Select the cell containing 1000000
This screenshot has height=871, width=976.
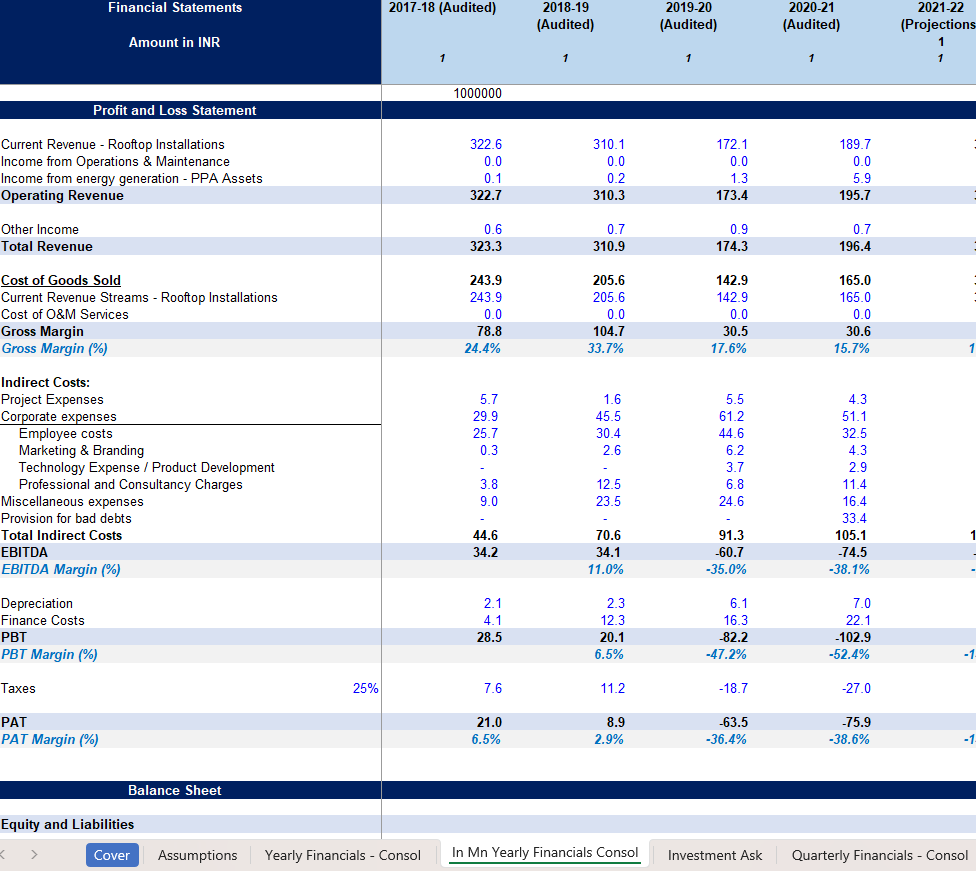point(477,93)
